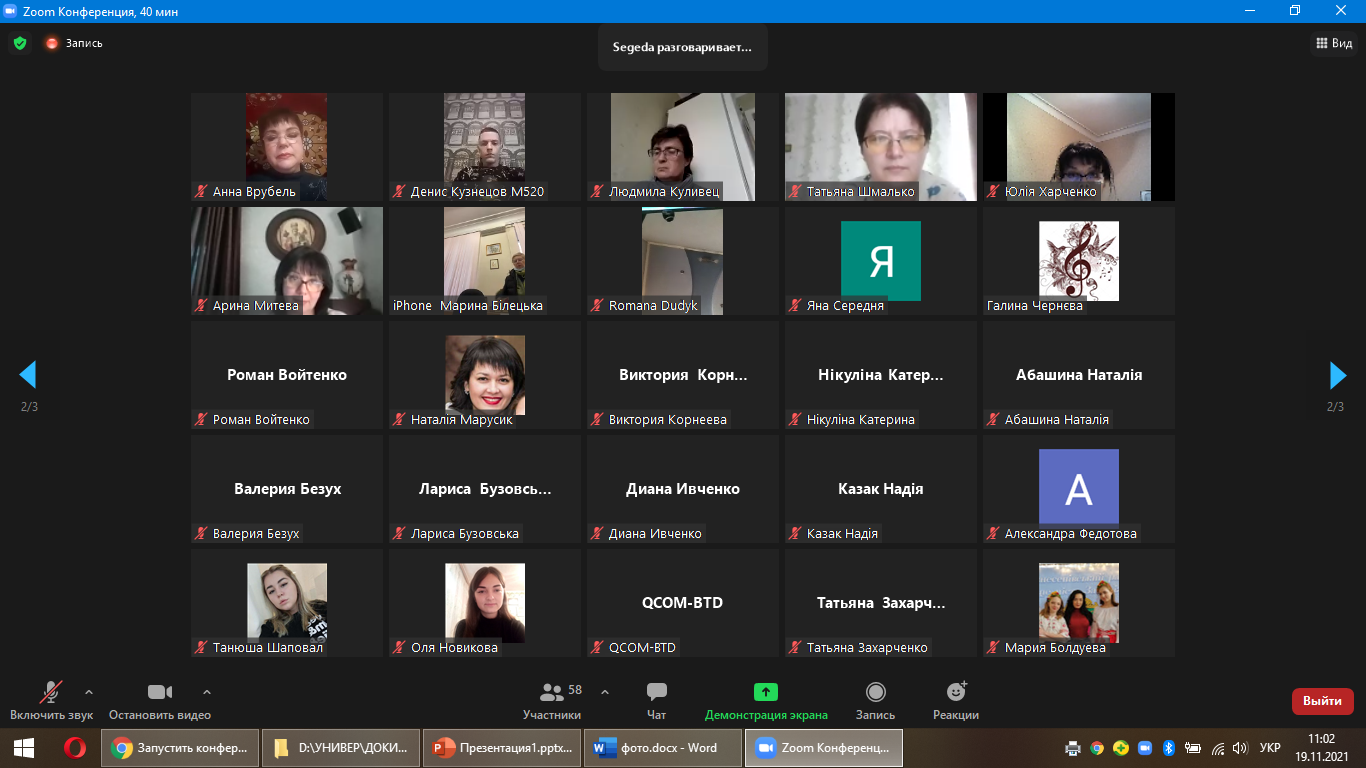
Task: Click the Record icon in bottom toolbar
Action: point(875,692)
